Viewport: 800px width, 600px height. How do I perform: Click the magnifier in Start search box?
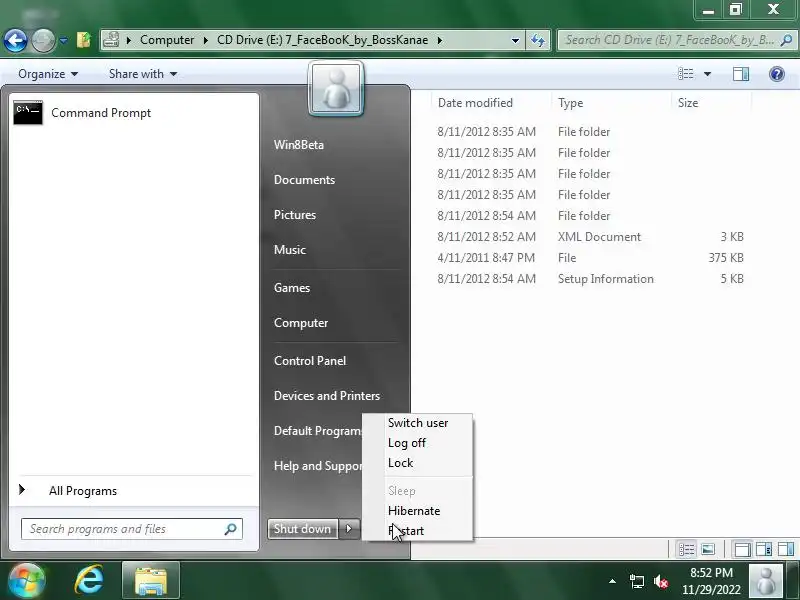pyautogui.click(x=231, y=529)
